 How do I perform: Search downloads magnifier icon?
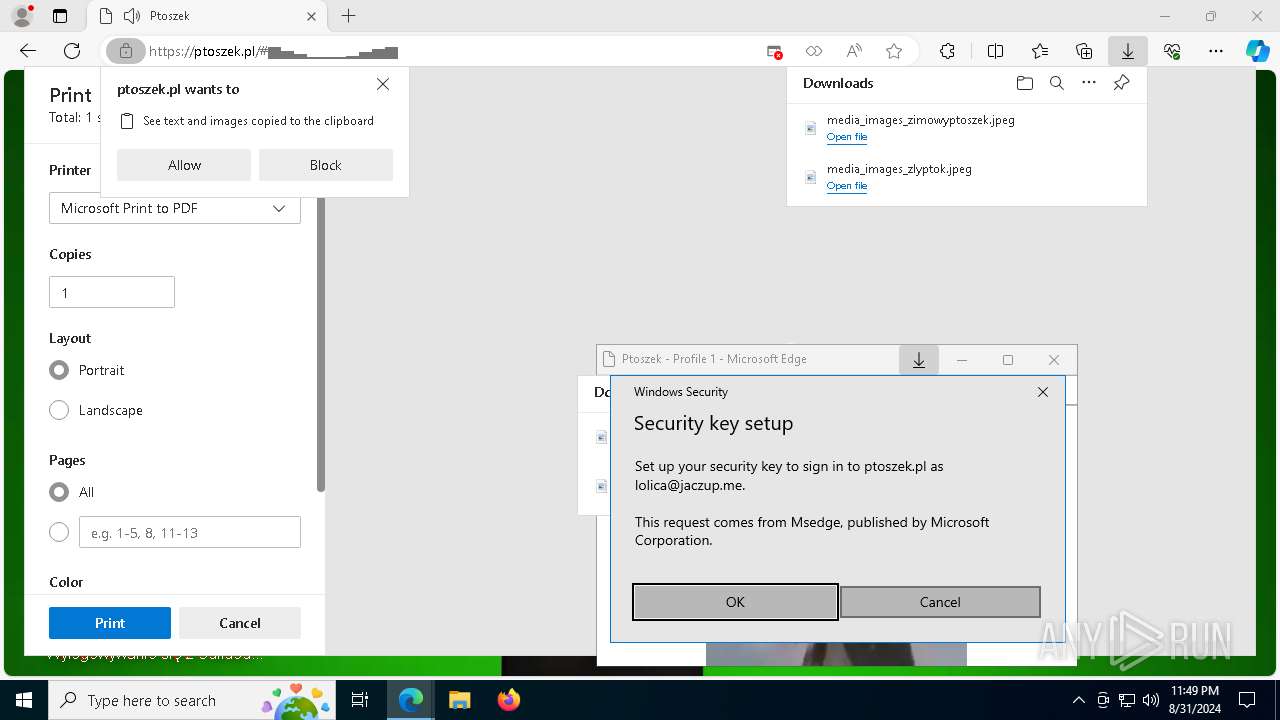pyautogui.click(x=1056, y=83)
